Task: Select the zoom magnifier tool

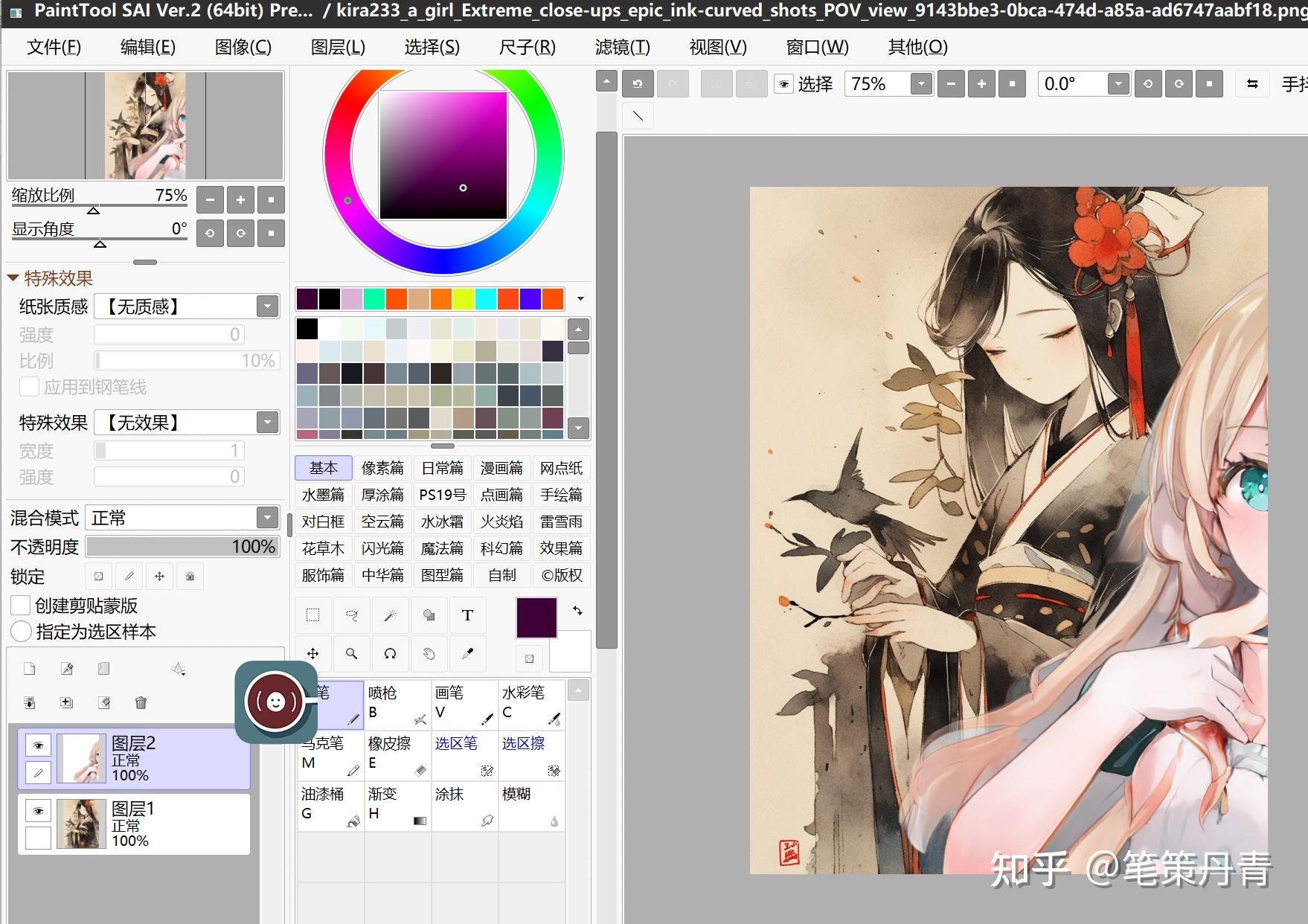Action: tap(352, 654)
